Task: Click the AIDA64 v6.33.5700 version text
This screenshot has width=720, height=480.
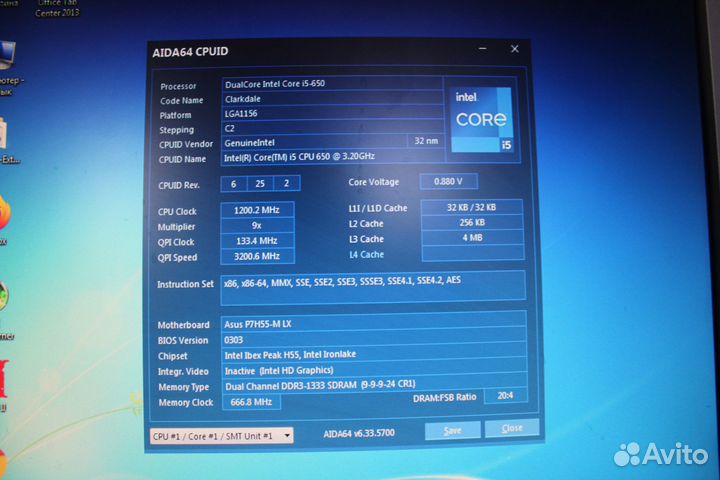Action: tap(359, 433)
